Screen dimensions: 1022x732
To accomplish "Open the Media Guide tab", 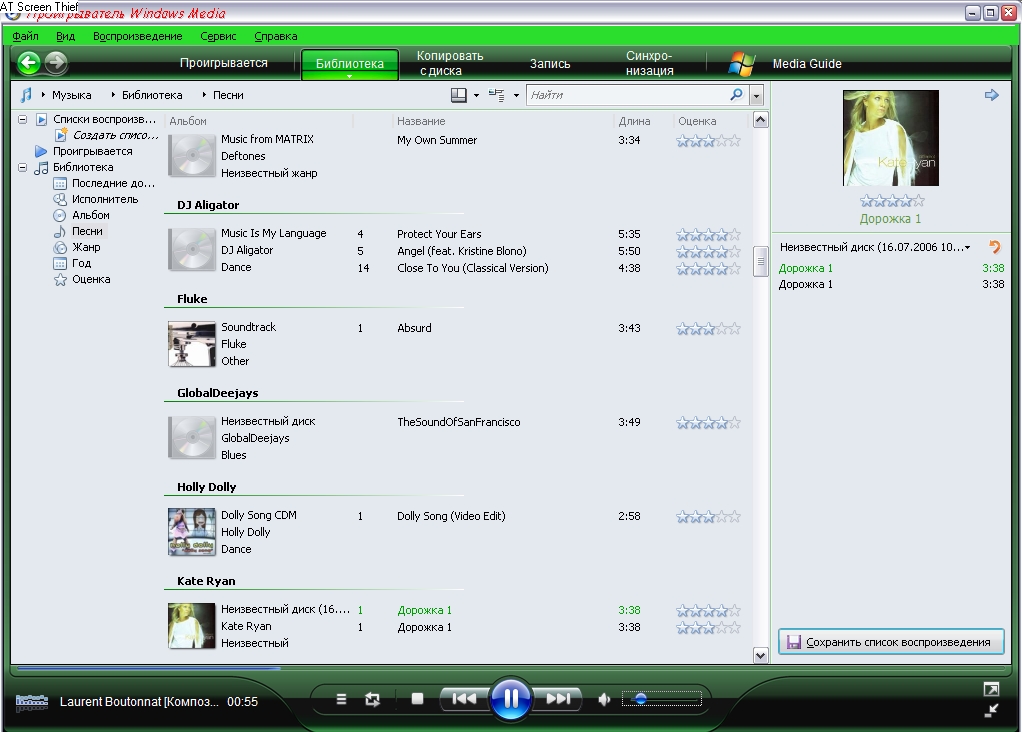I will [807, 64].
